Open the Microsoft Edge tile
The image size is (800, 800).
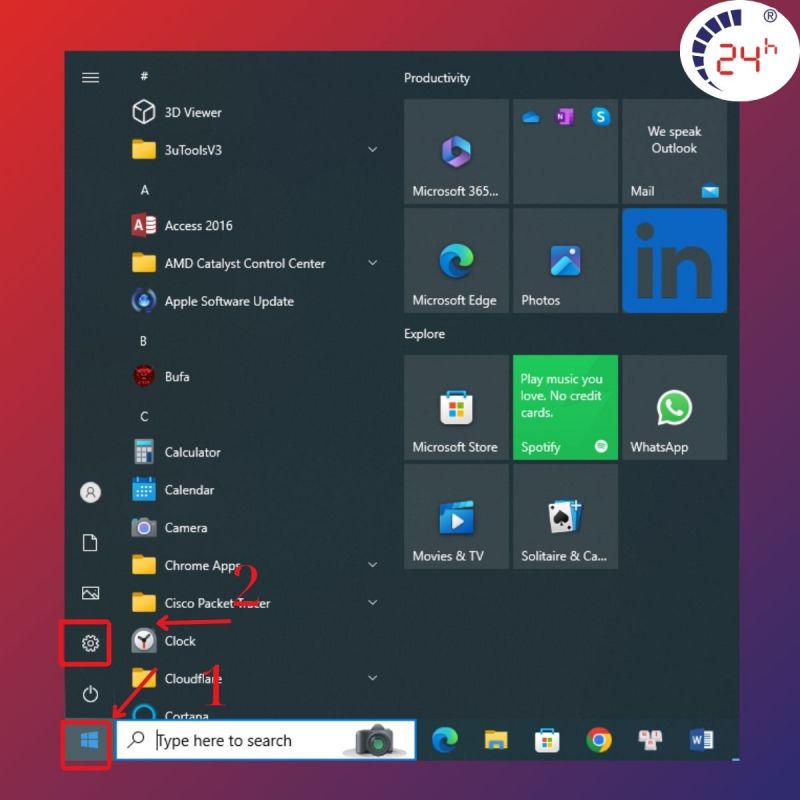[x=456, y=261]
